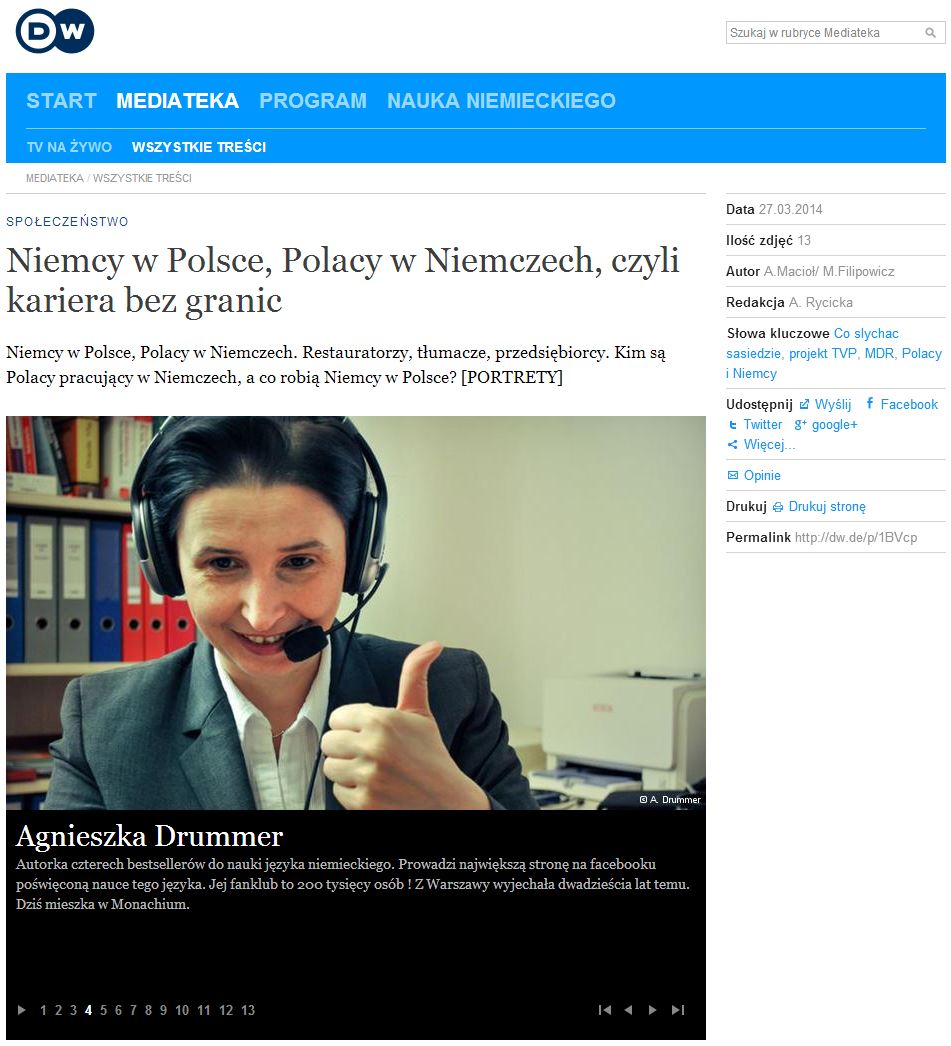
Task: Switch to TV NA ŻYWO tab
Action: click(69, 147)
